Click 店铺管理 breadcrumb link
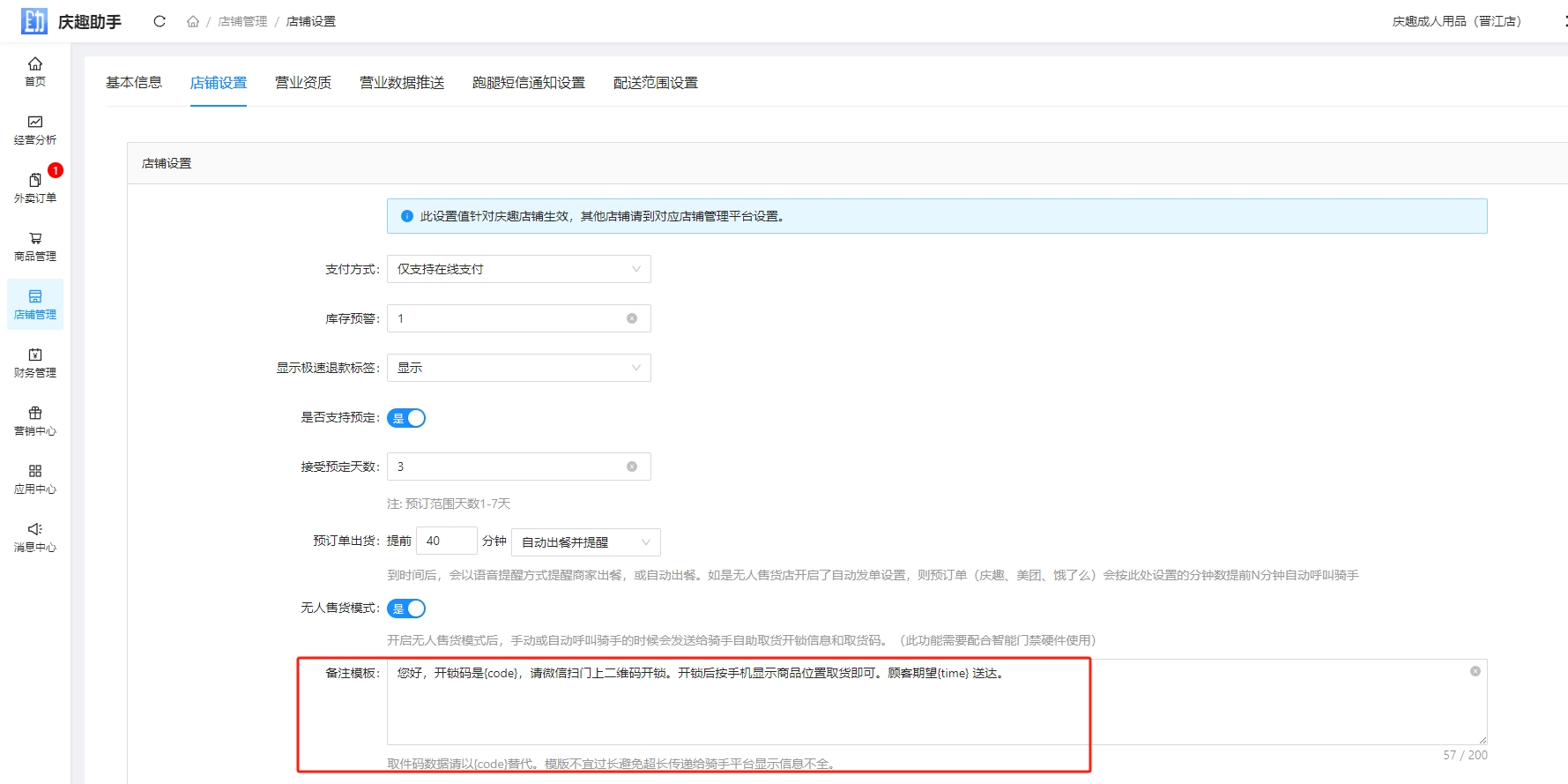This screenshot has width=1568, height=784. 242,21
